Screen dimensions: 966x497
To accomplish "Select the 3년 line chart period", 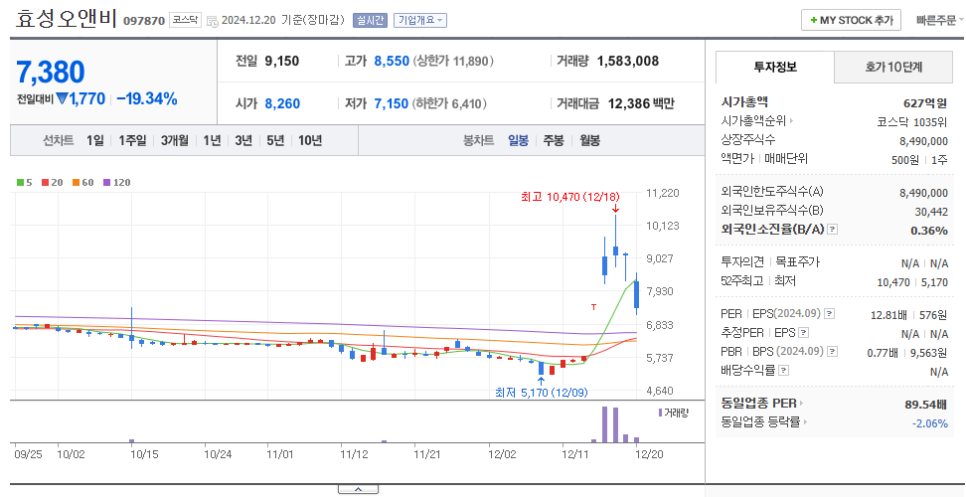I will point(243,140).
